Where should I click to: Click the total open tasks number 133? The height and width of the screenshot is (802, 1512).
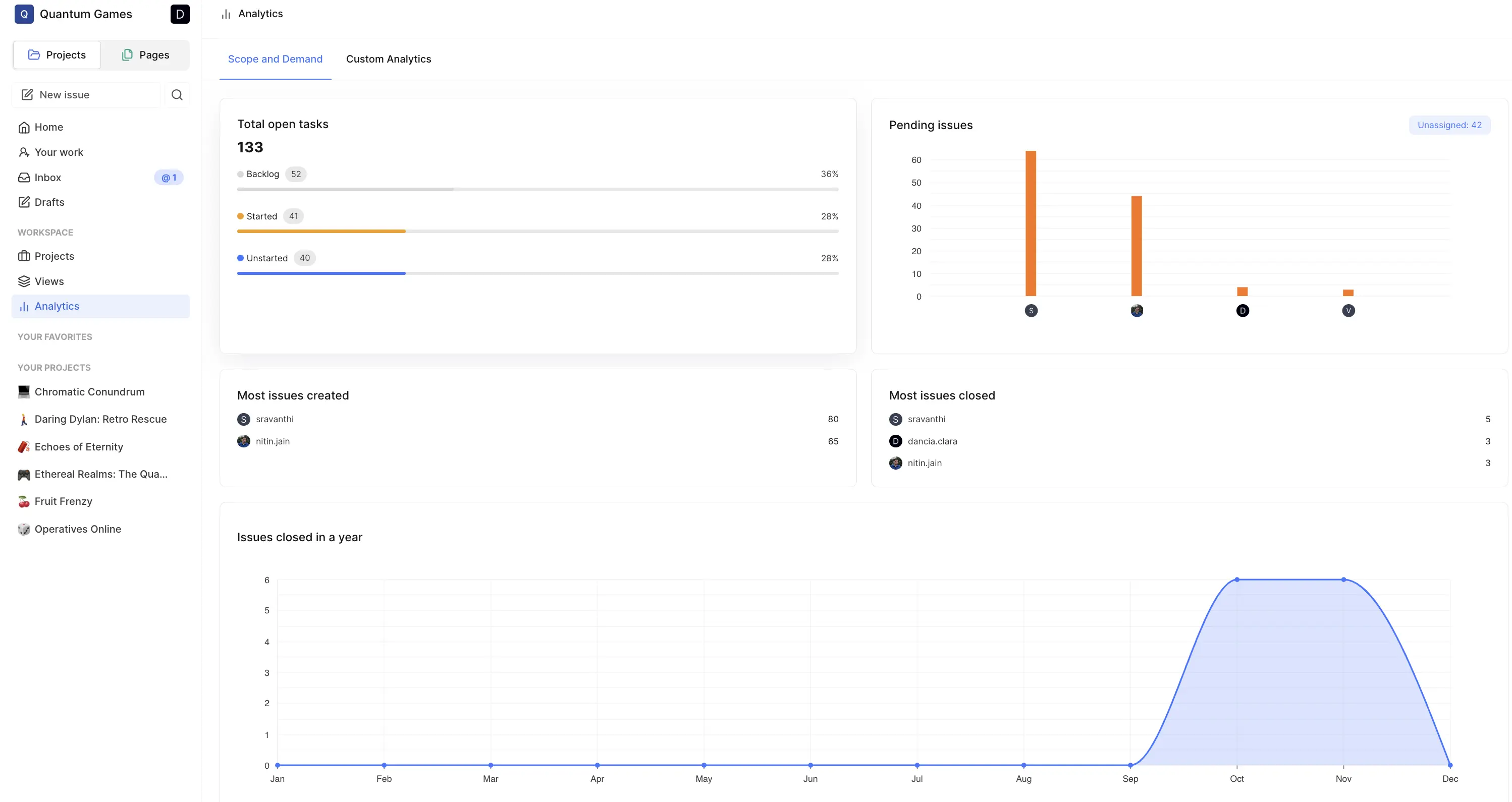point(250,147)
